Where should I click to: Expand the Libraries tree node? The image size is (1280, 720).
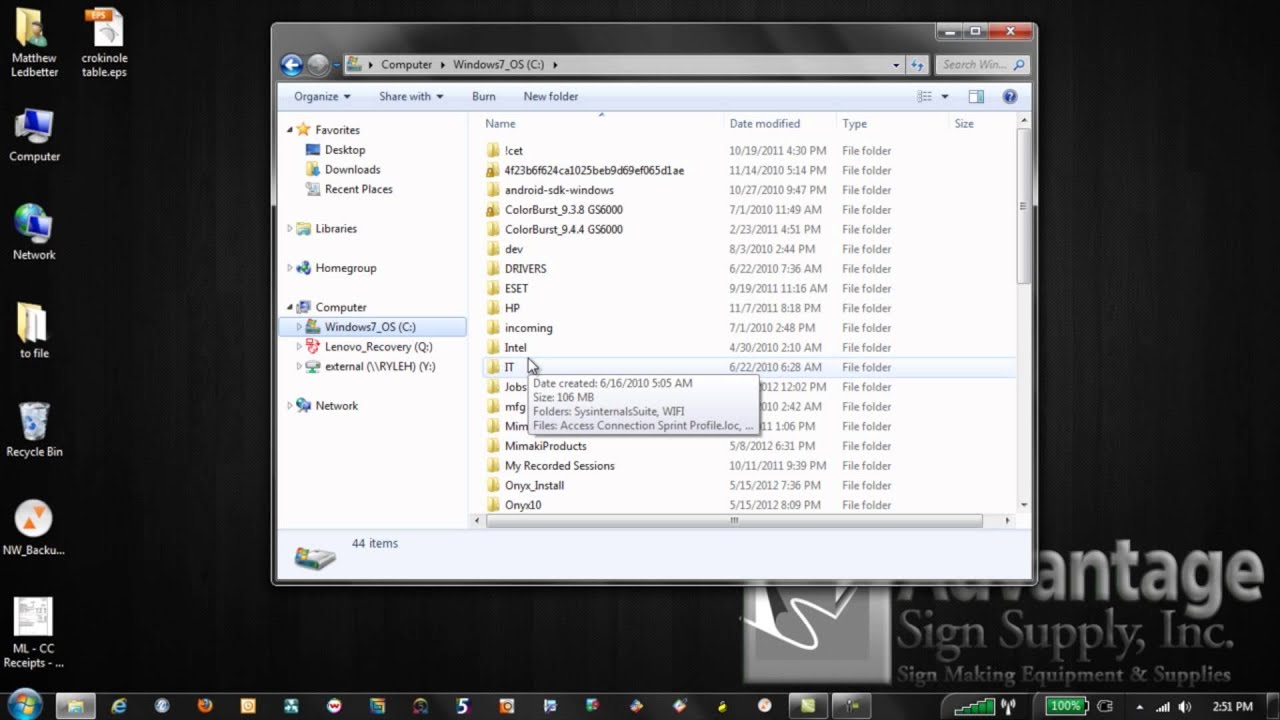[290, 229]
